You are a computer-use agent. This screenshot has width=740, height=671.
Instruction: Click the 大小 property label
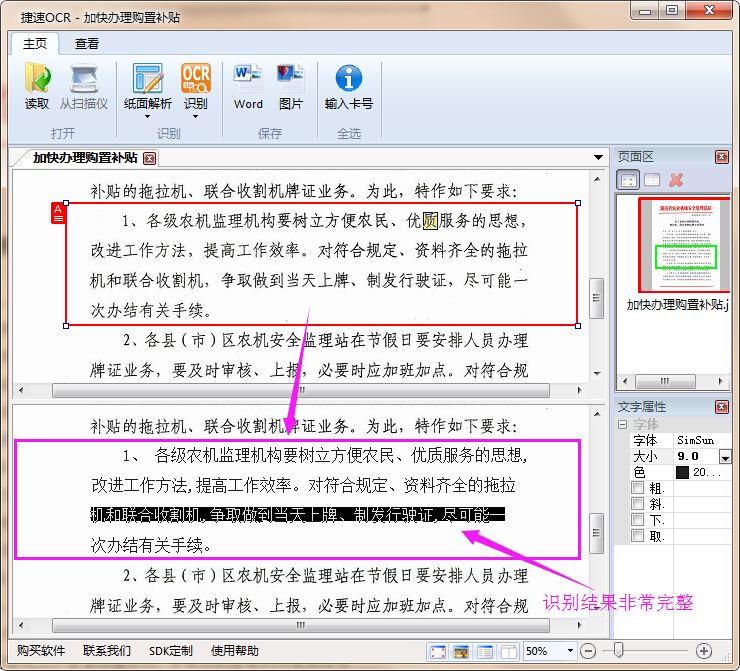(x=645, y=456)
